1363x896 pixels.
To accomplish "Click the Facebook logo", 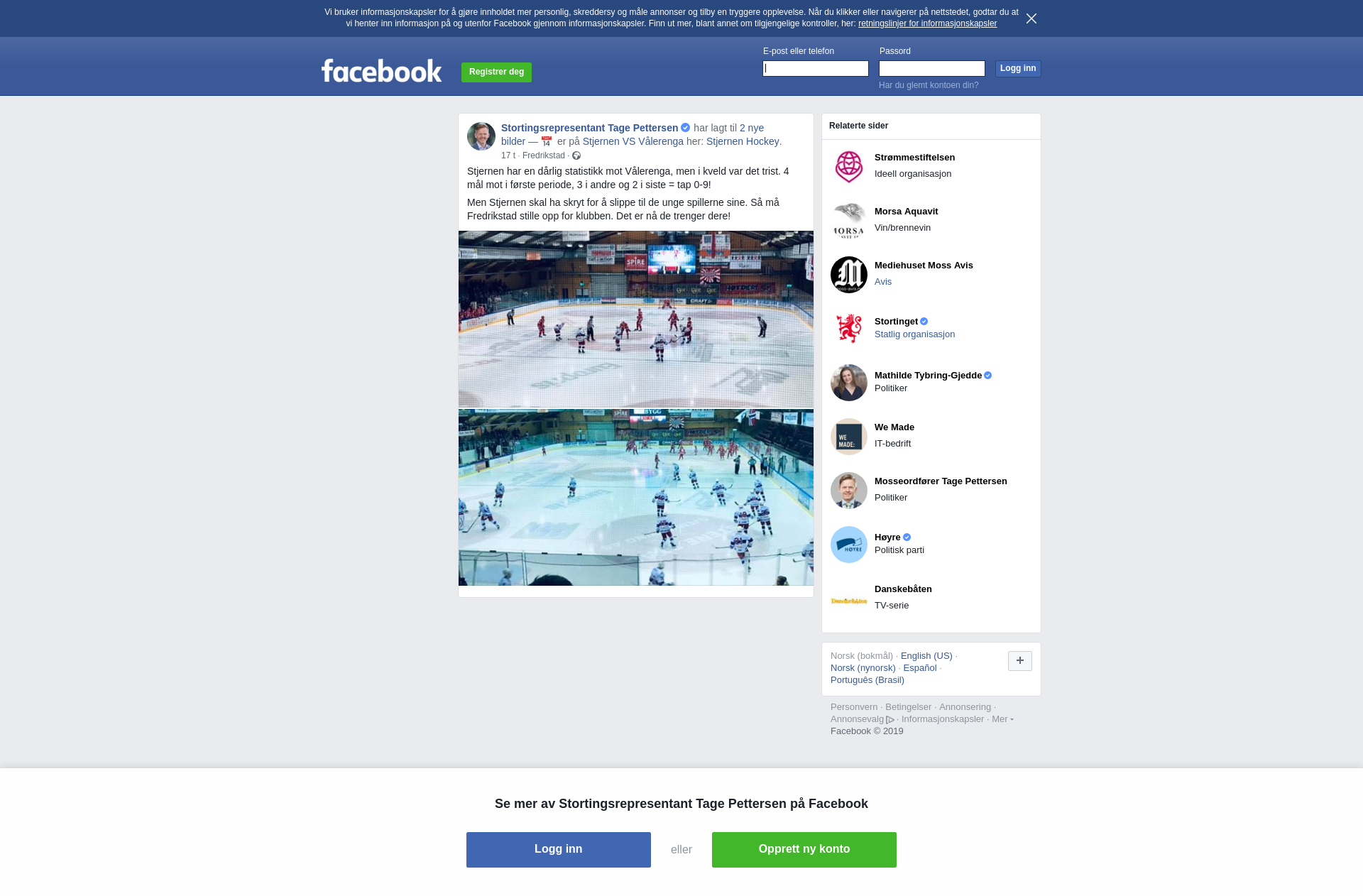I will click(381, 71).
